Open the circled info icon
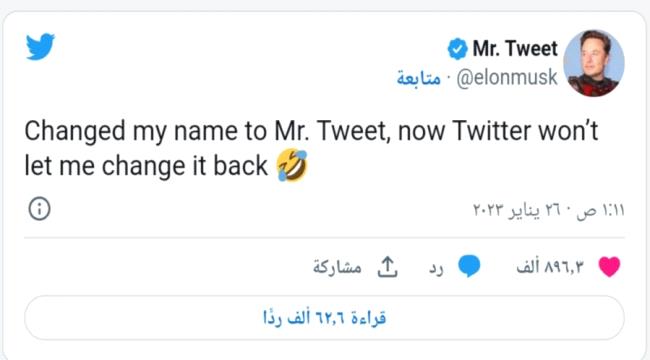The height and width of the screenshot is (360, 650). pos(39,209)
